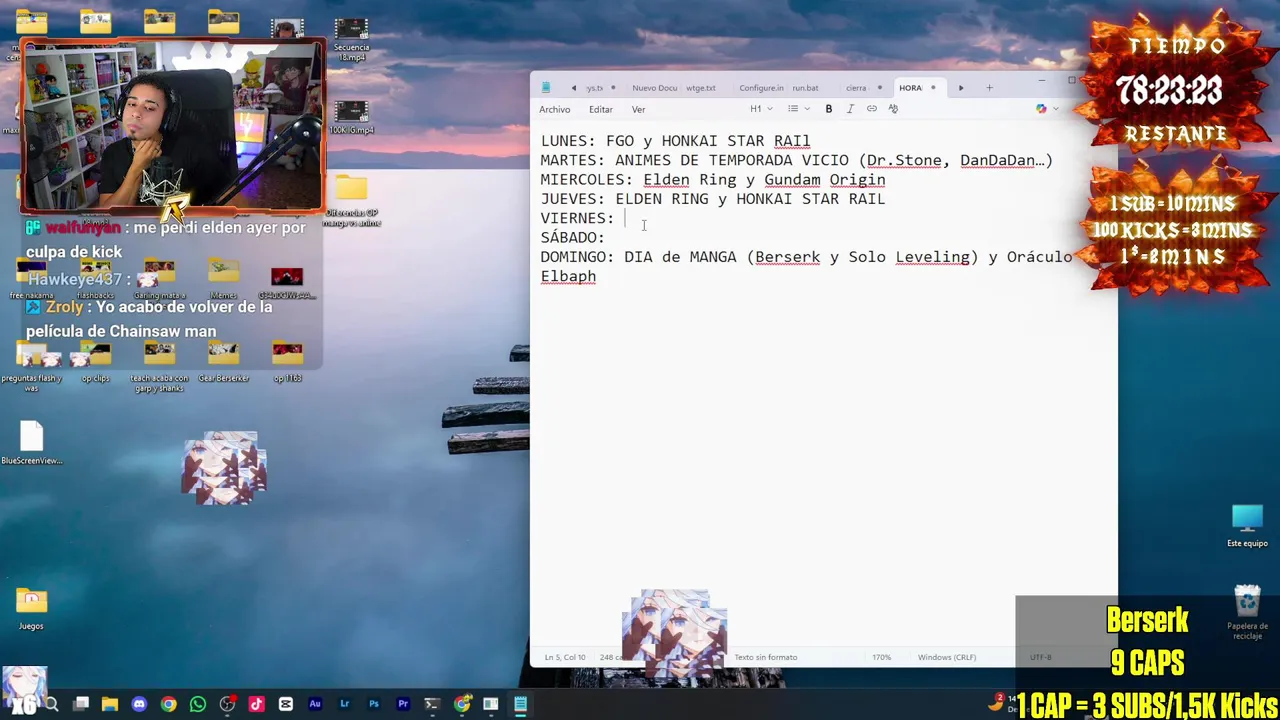
Task: Open Adobe Audition from taskbar
Action: [315, 704]
